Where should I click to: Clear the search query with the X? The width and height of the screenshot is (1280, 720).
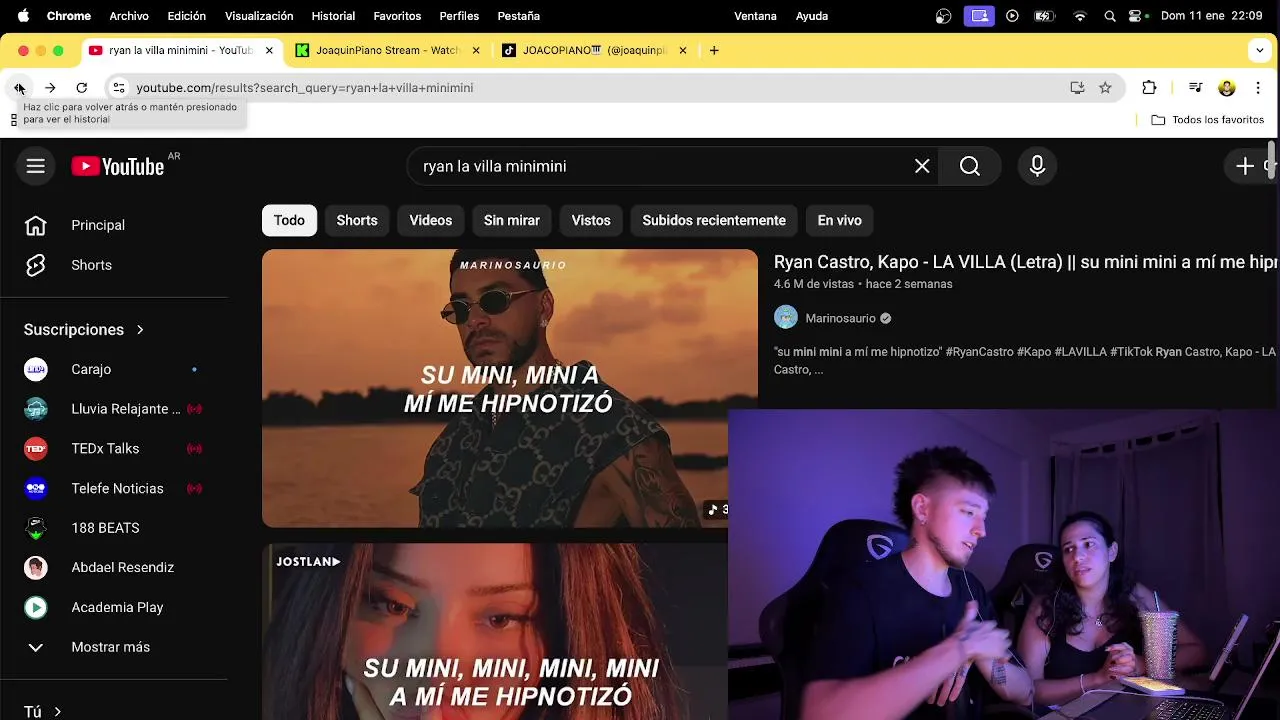[922, 166]
